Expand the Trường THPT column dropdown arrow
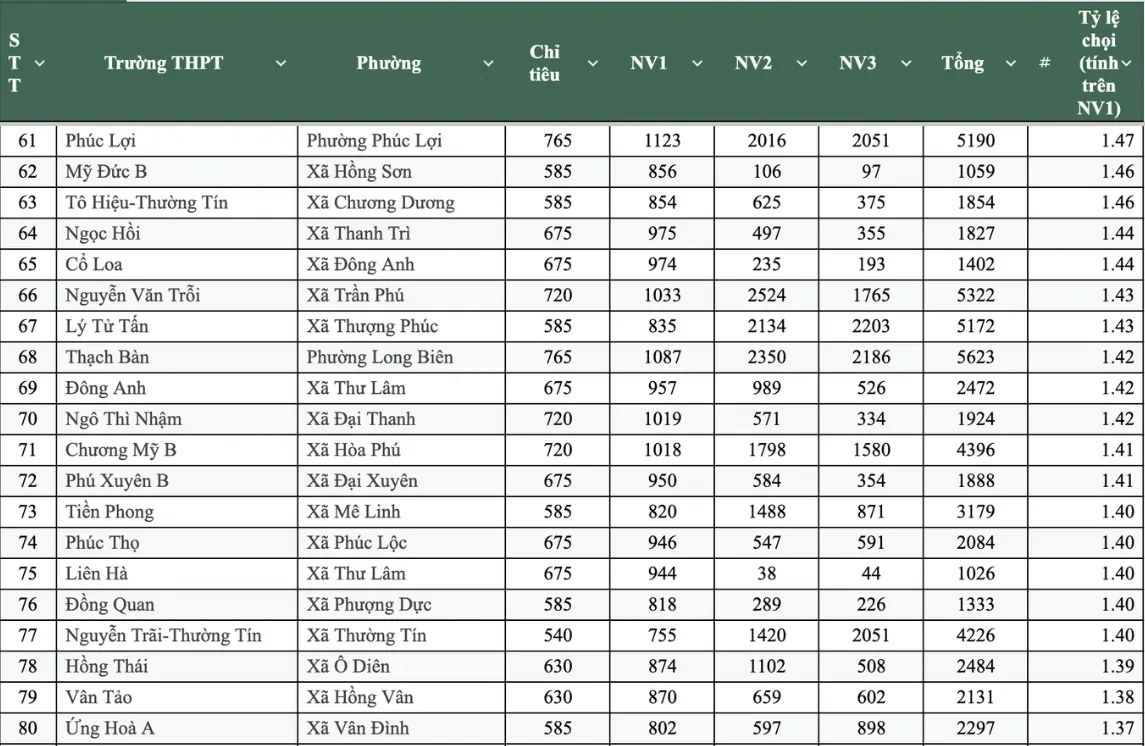 tap(280, 63)
